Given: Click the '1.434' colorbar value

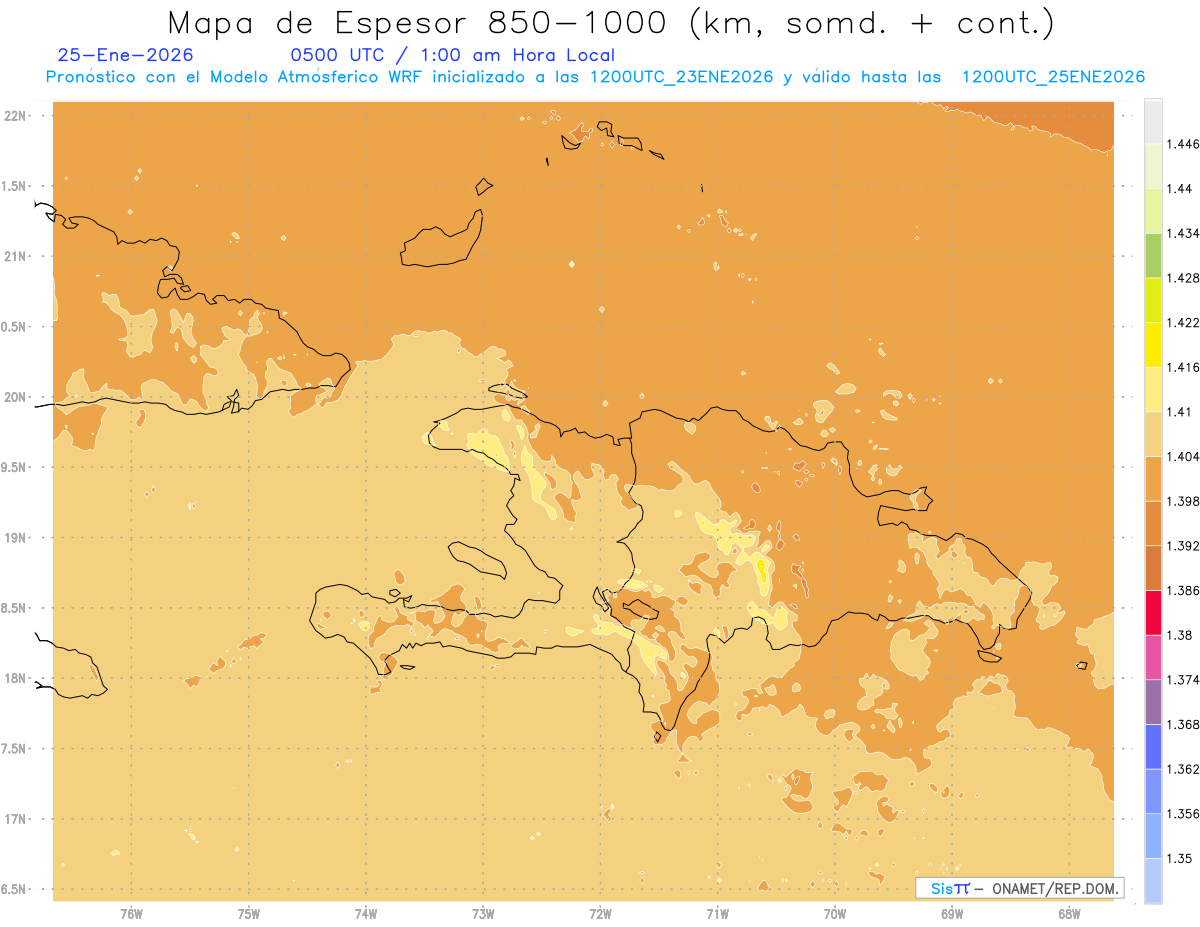Looking at the screenshot, I should point(1183,233).
